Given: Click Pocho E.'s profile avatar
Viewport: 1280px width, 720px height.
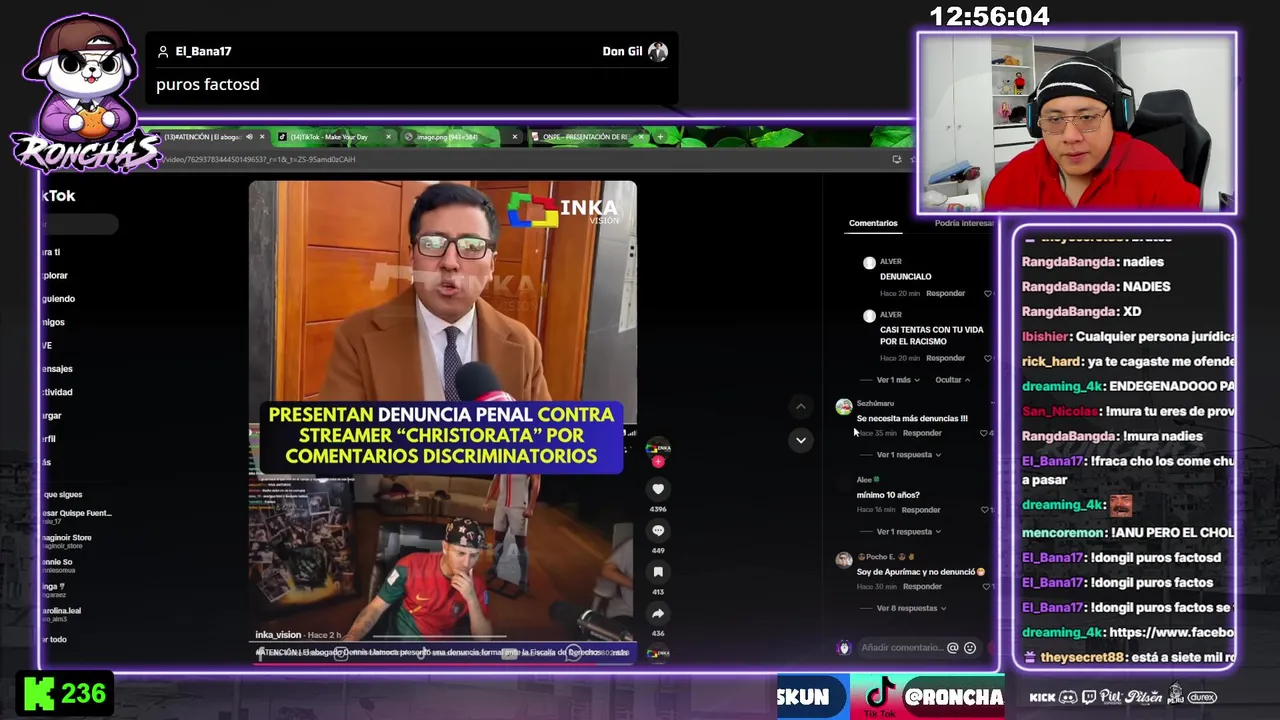Looking at the screenshot, I should click(844, 560).
